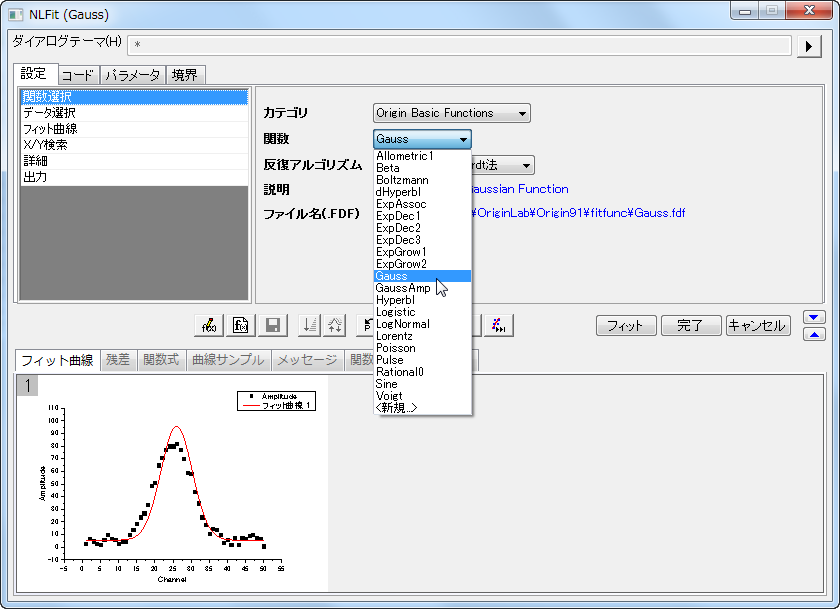The width and height of the screenshot is (840, 609).
Task: Open the 残差 preview tab
Action: point(118,360)
